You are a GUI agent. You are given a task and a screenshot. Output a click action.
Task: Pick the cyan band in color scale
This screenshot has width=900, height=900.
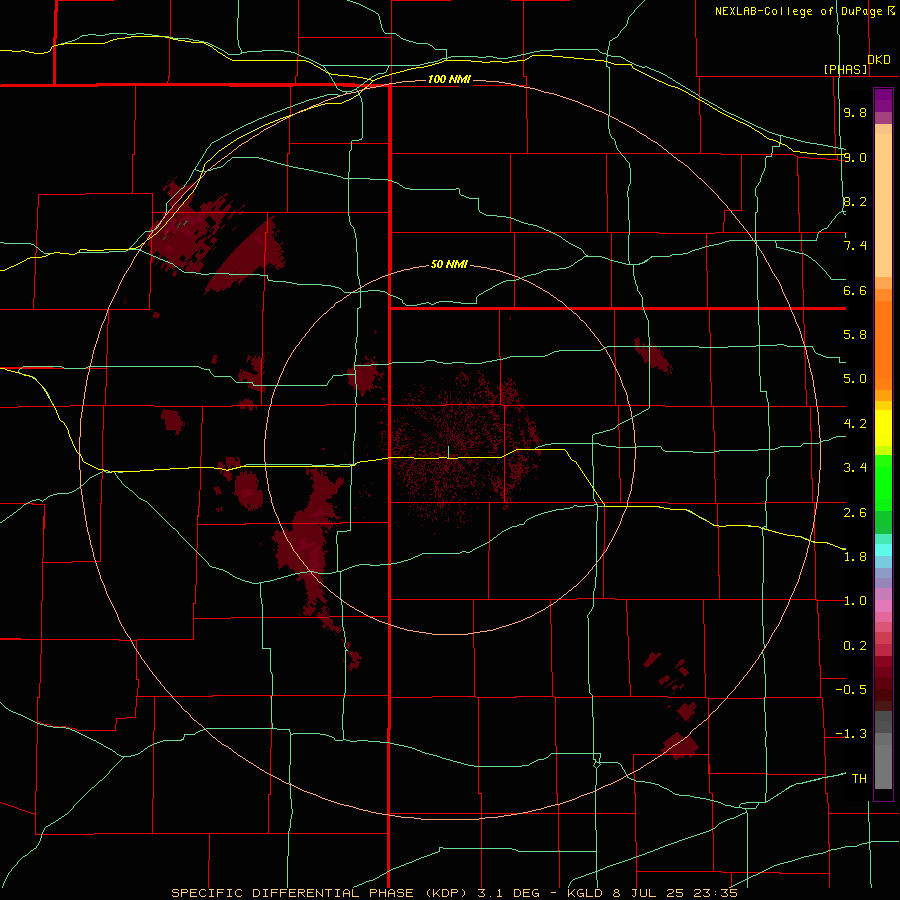coord(883,550)
